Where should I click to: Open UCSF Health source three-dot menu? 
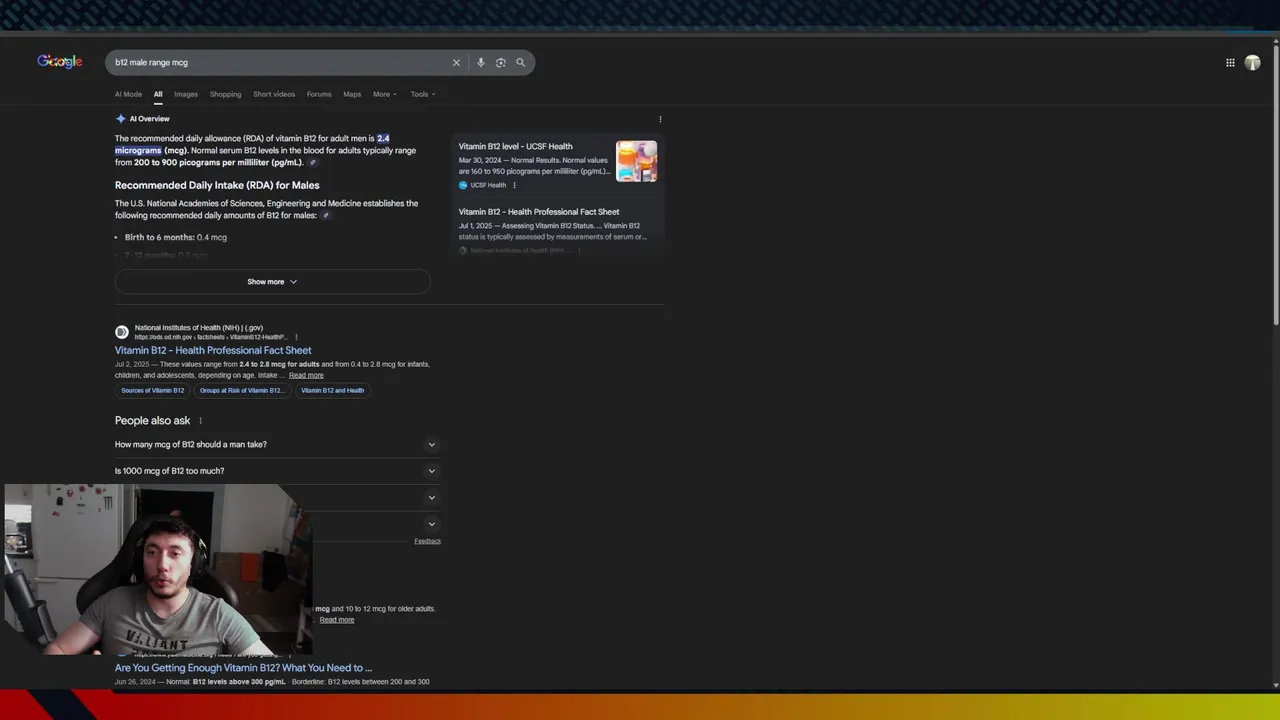514,185
